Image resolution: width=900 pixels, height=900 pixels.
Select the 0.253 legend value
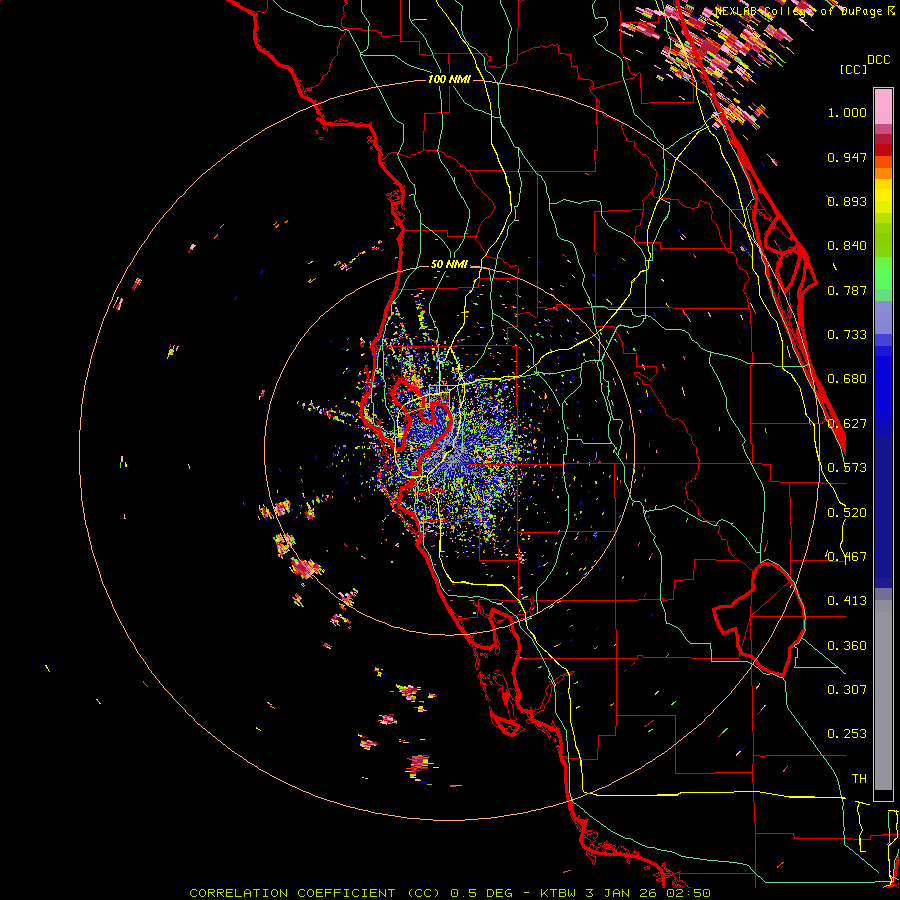(x=847, y=734)
